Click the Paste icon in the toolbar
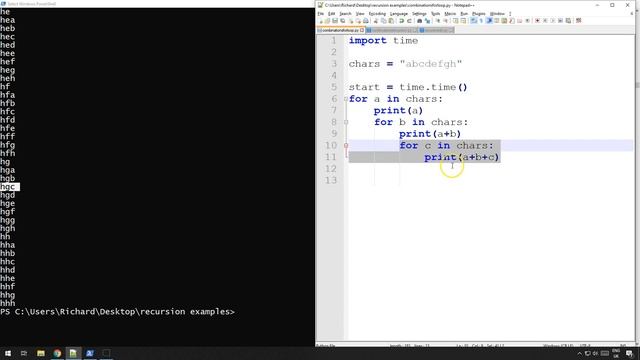The image size is (640, 360). pyautogui.click(x=391, y=21)
